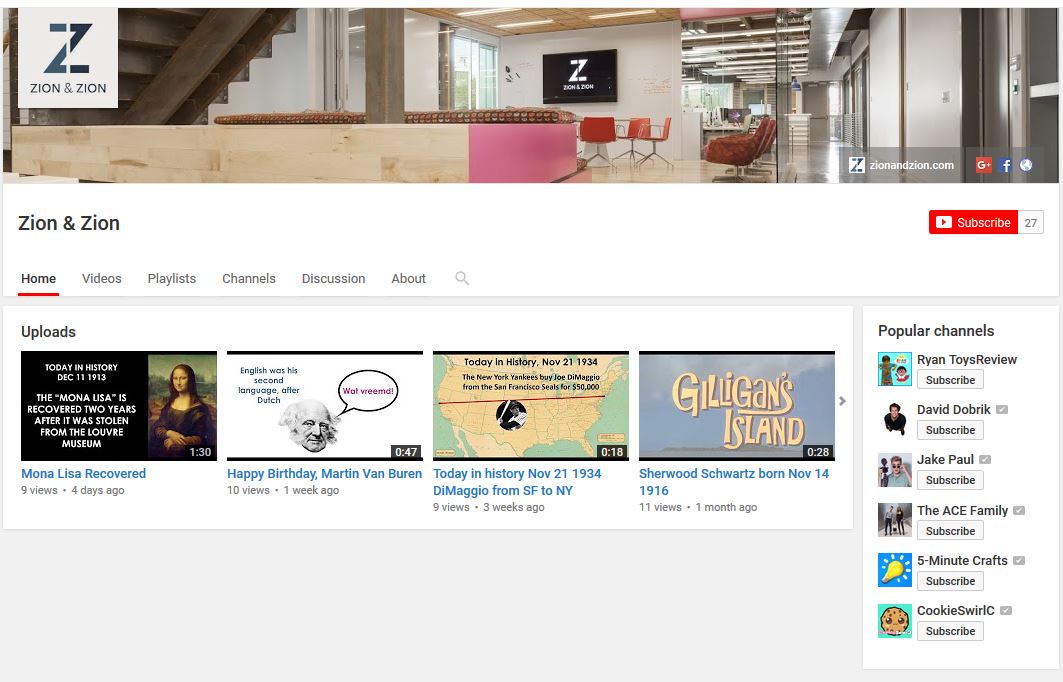Open the website globe icon on the banner
This screenshot has height=682, width=1063.
pyautogui.click(x=1026, y=164)
